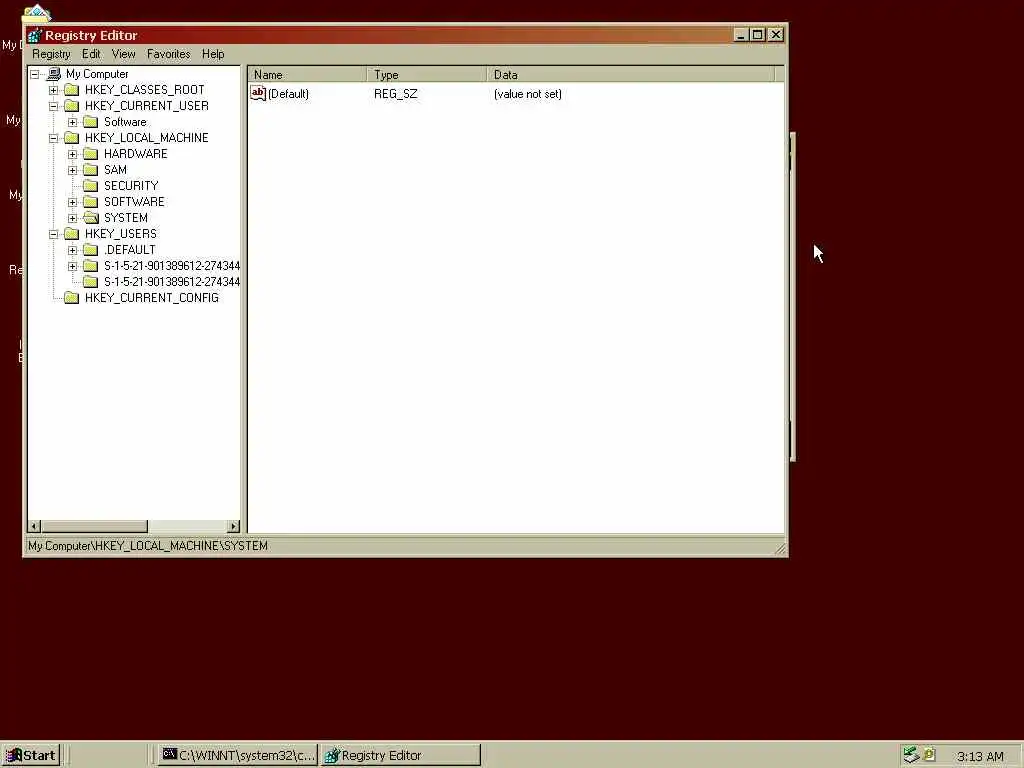Click the status bar registry key path

[148, 546]
